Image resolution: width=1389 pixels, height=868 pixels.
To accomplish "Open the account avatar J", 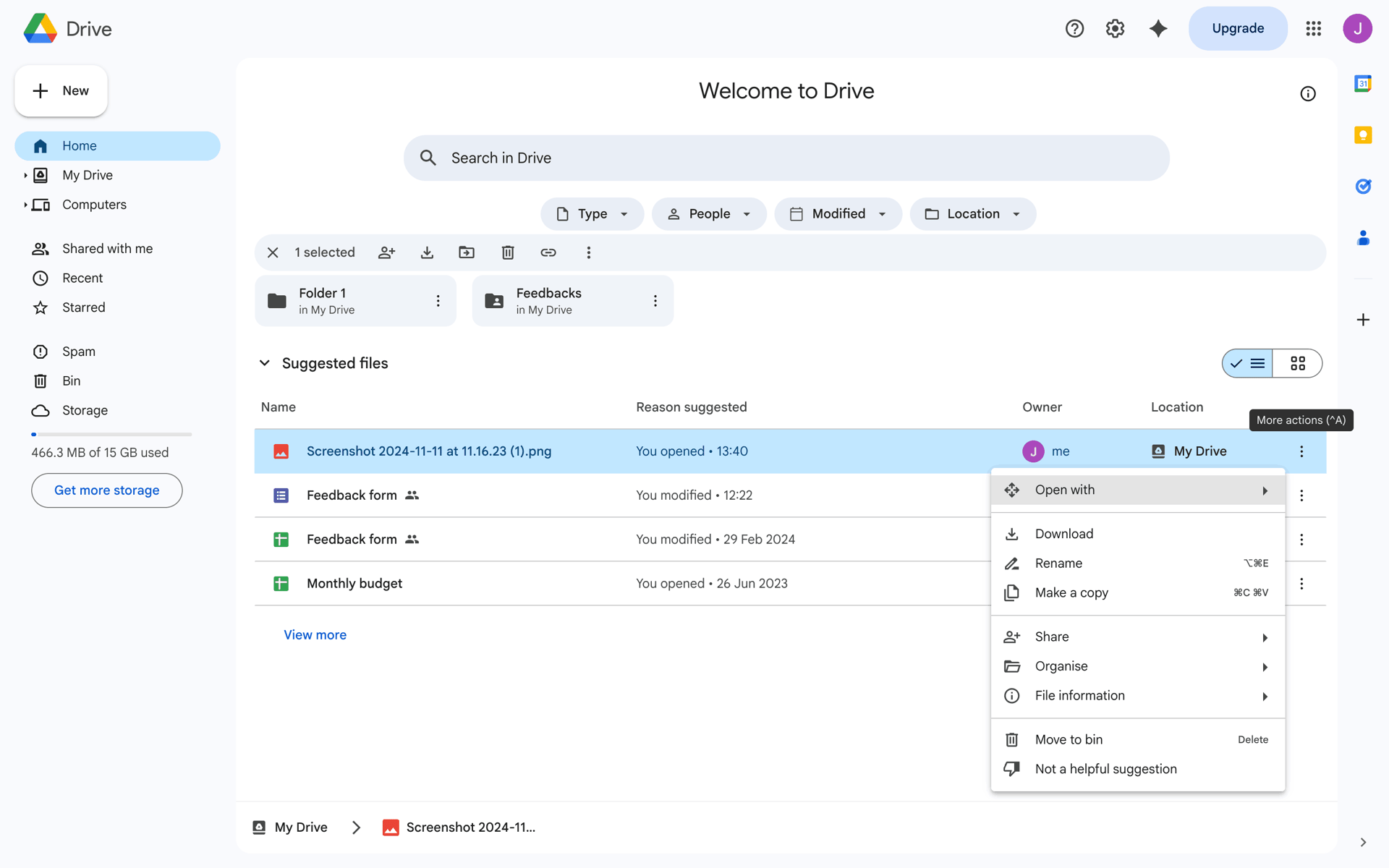I will tap(1358, 28).
